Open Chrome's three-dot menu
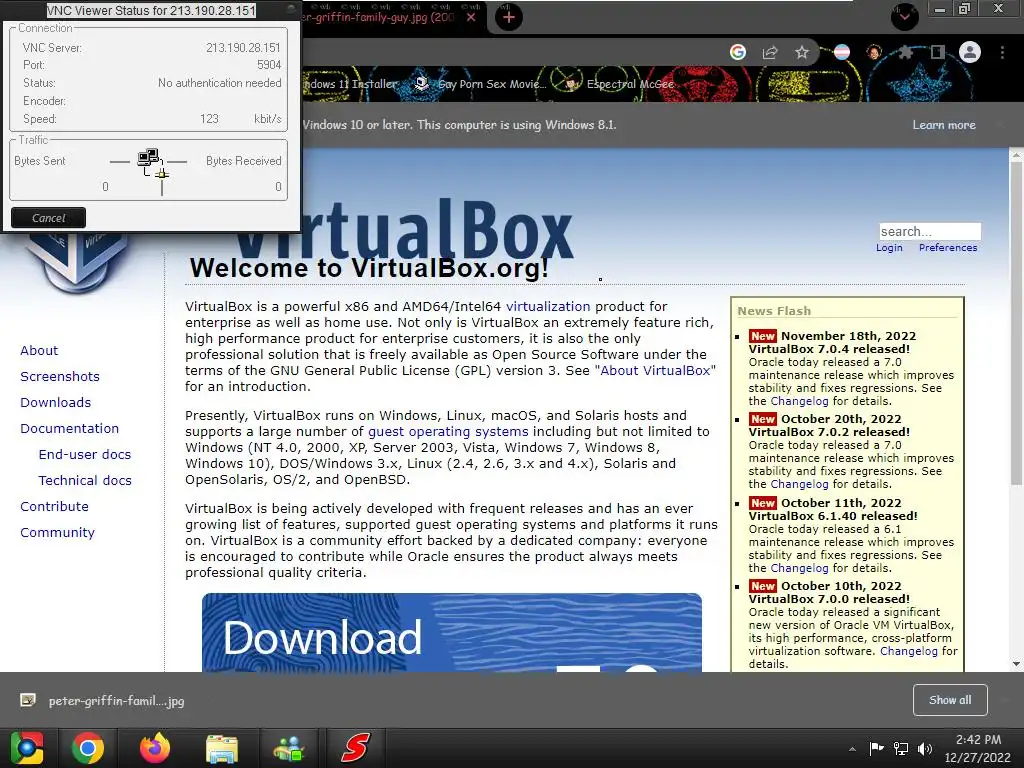 [1002, 52]
